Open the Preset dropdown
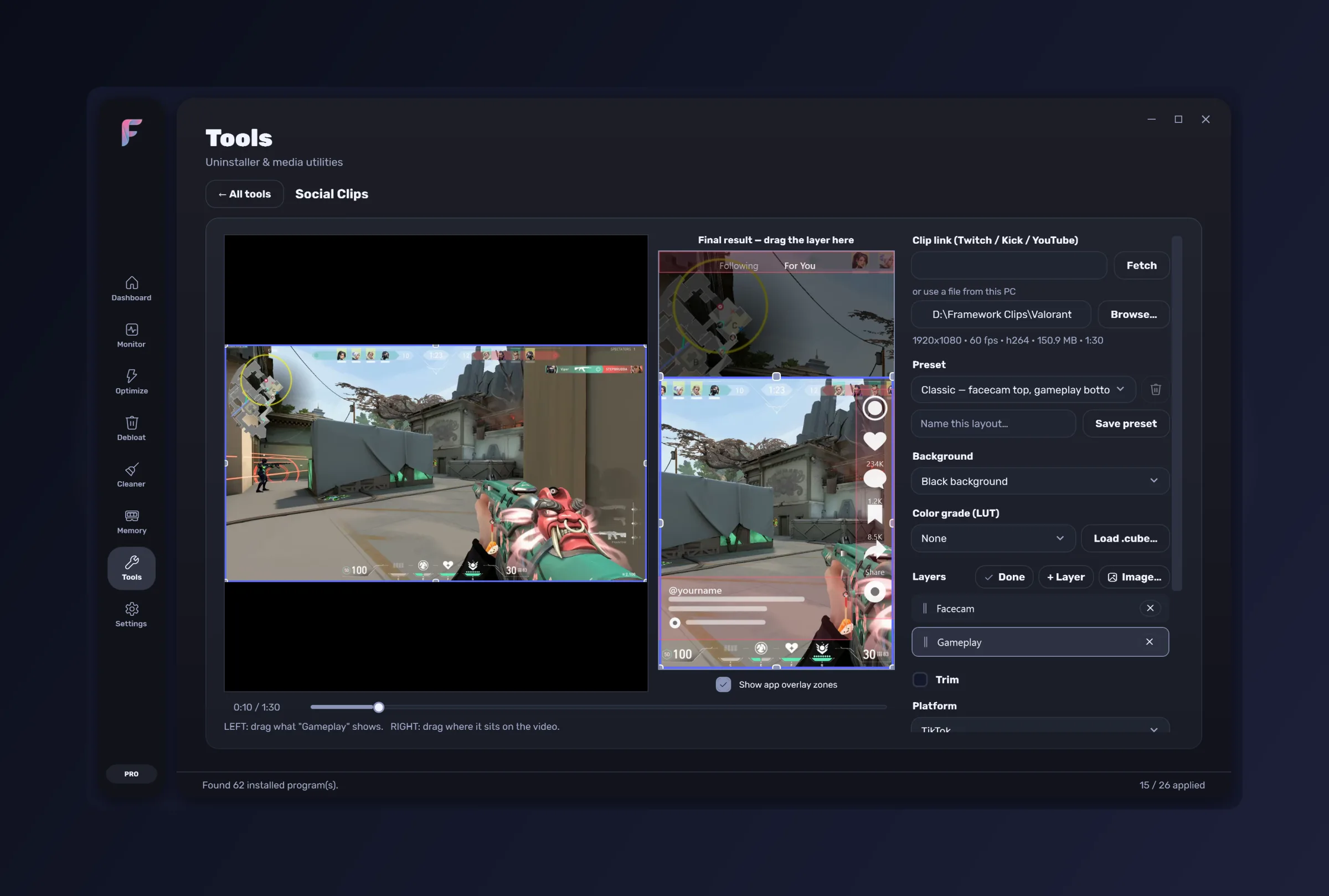Screen dimensions: 1329x896 tap(1023, 389)
